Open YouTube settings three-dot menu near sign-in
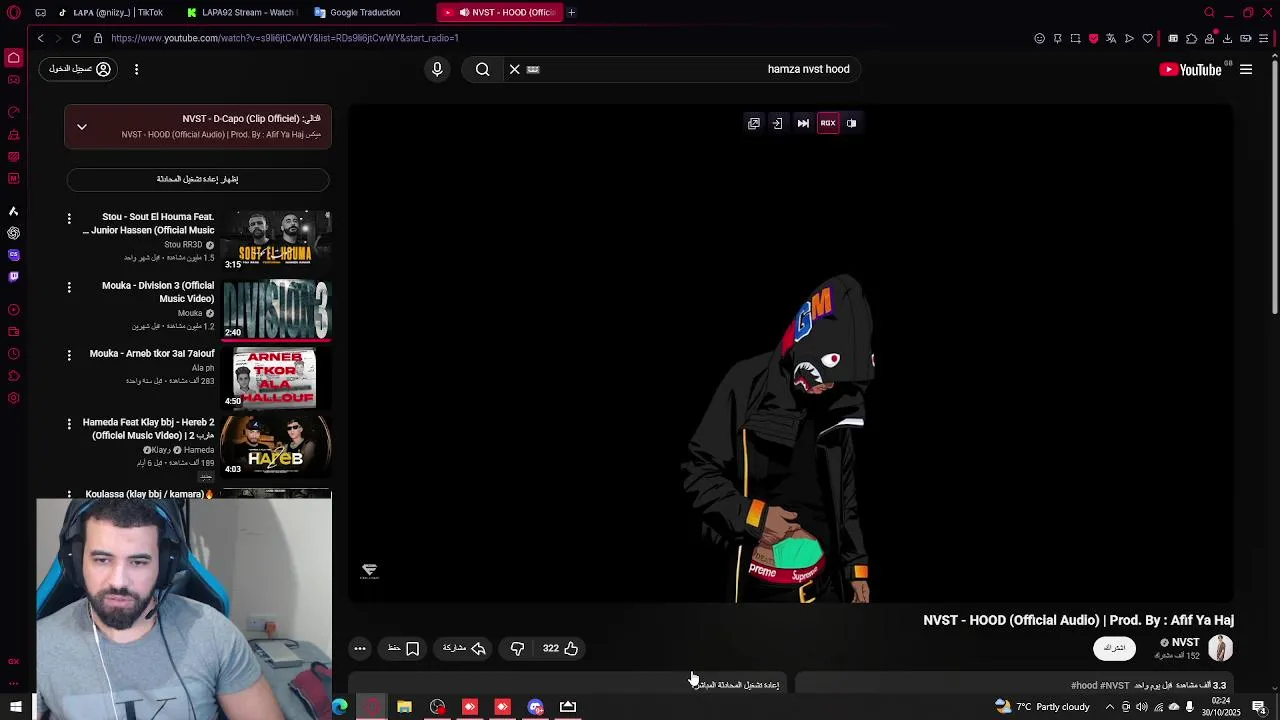The width and height of the screenshot is (1280, 720). tap(136, 69)
